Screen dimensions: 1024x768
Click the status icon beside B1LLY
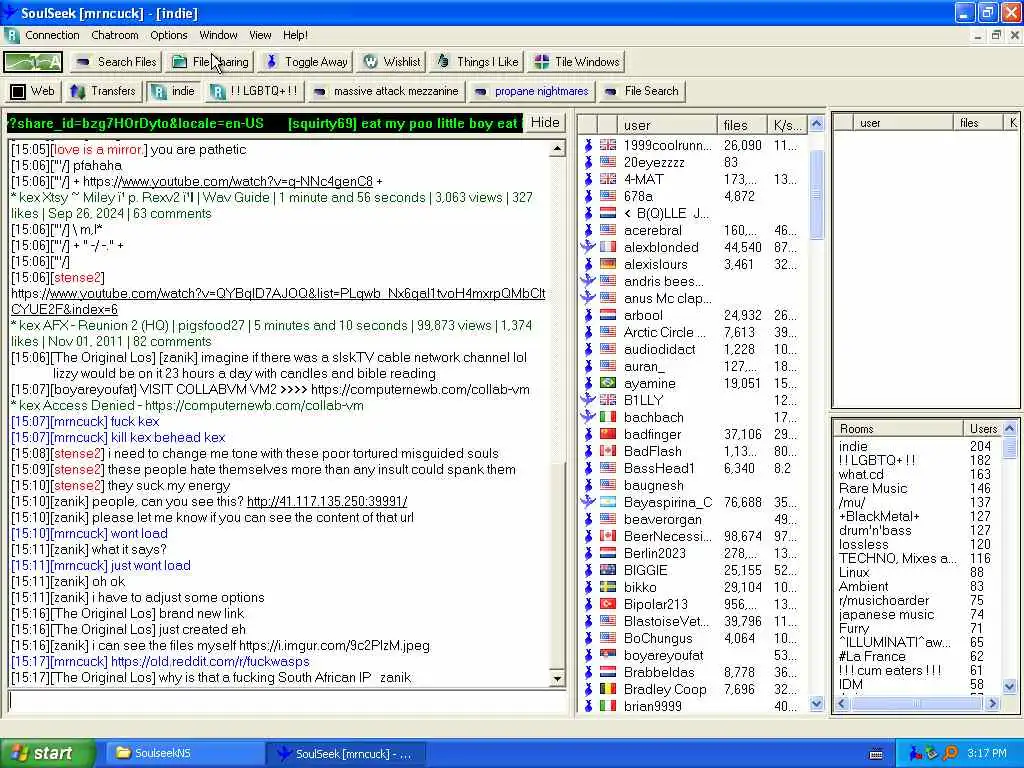click(x=588, y=400)
